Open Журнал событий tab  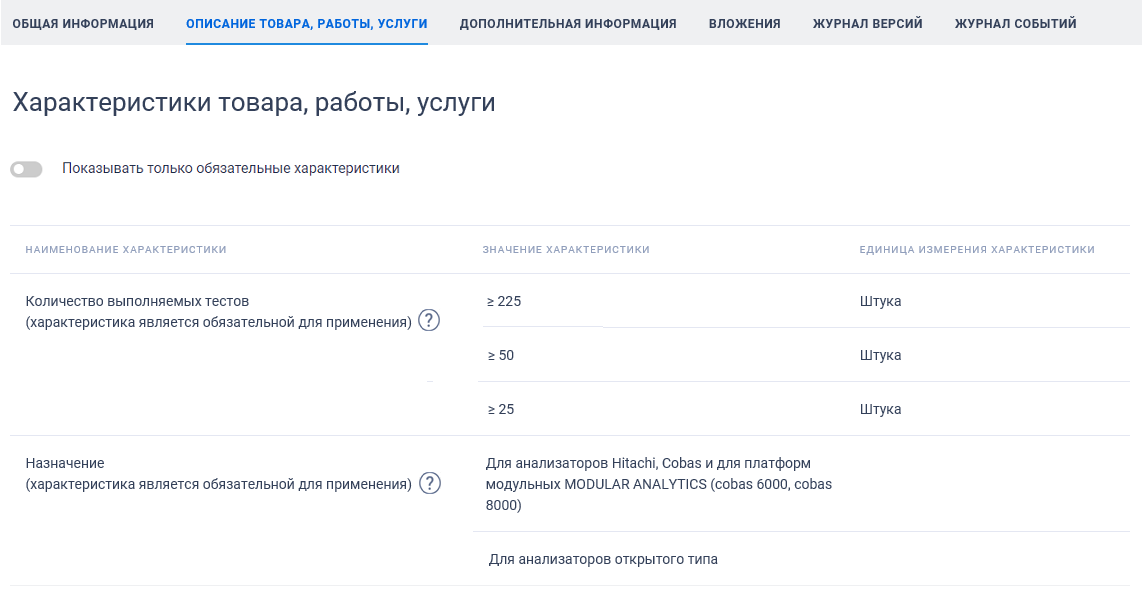[x=1015, y=23]
